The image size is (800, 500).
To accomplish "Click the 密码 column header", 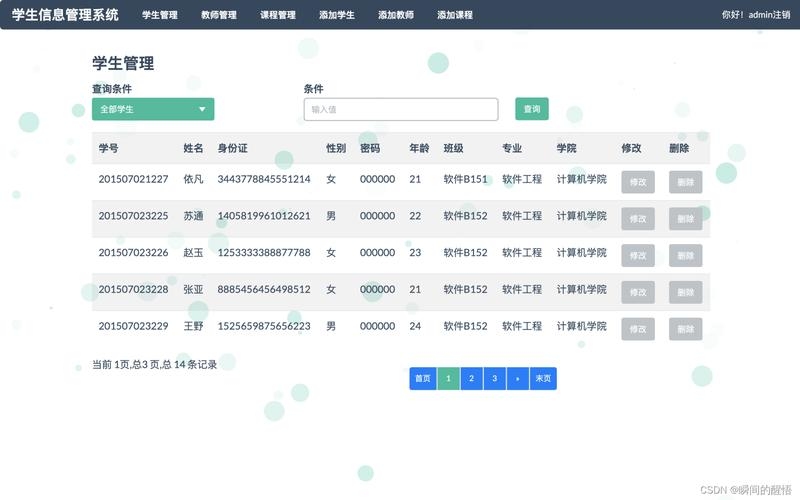I will (x=370, y=148).
